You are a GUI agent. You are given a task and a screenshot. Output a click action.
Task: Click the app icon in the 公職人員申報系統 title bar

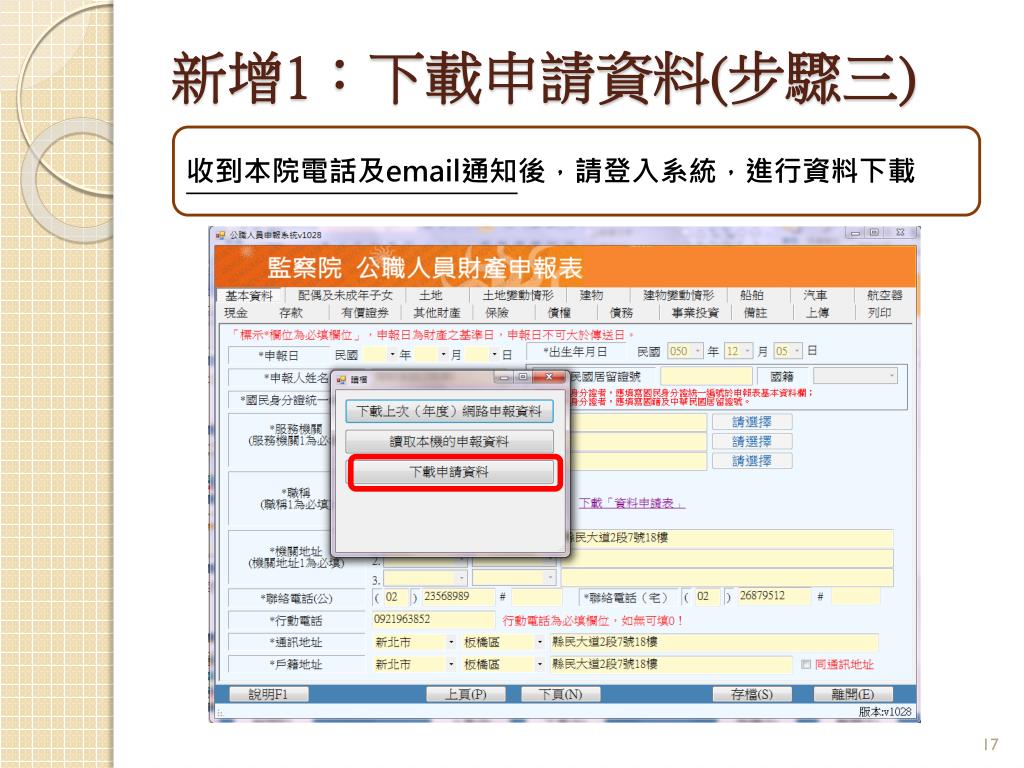pos(221,235)
